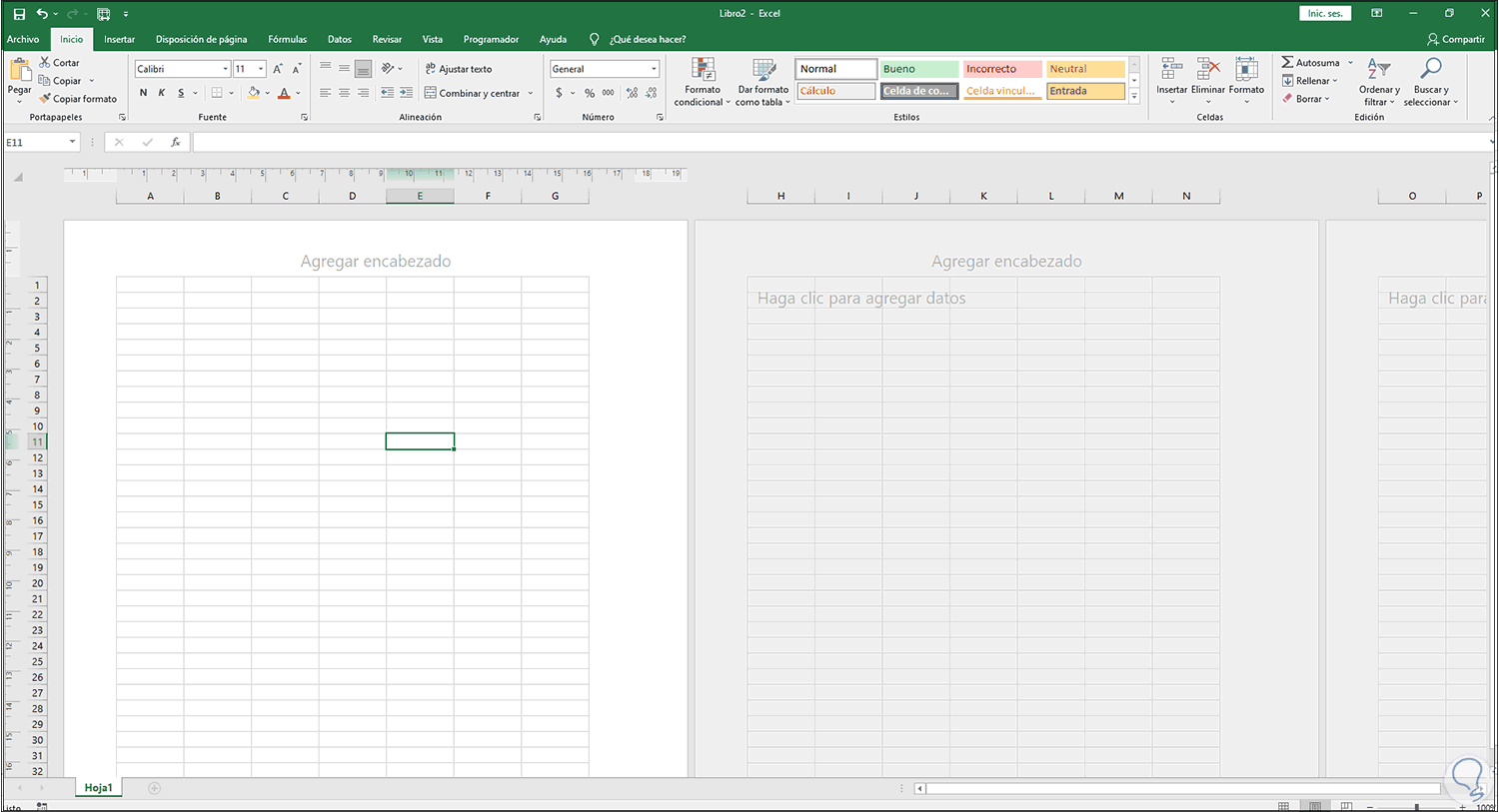Open the font size dropdown showing 11
This screenshot has width=1499, height=812.
261,69
